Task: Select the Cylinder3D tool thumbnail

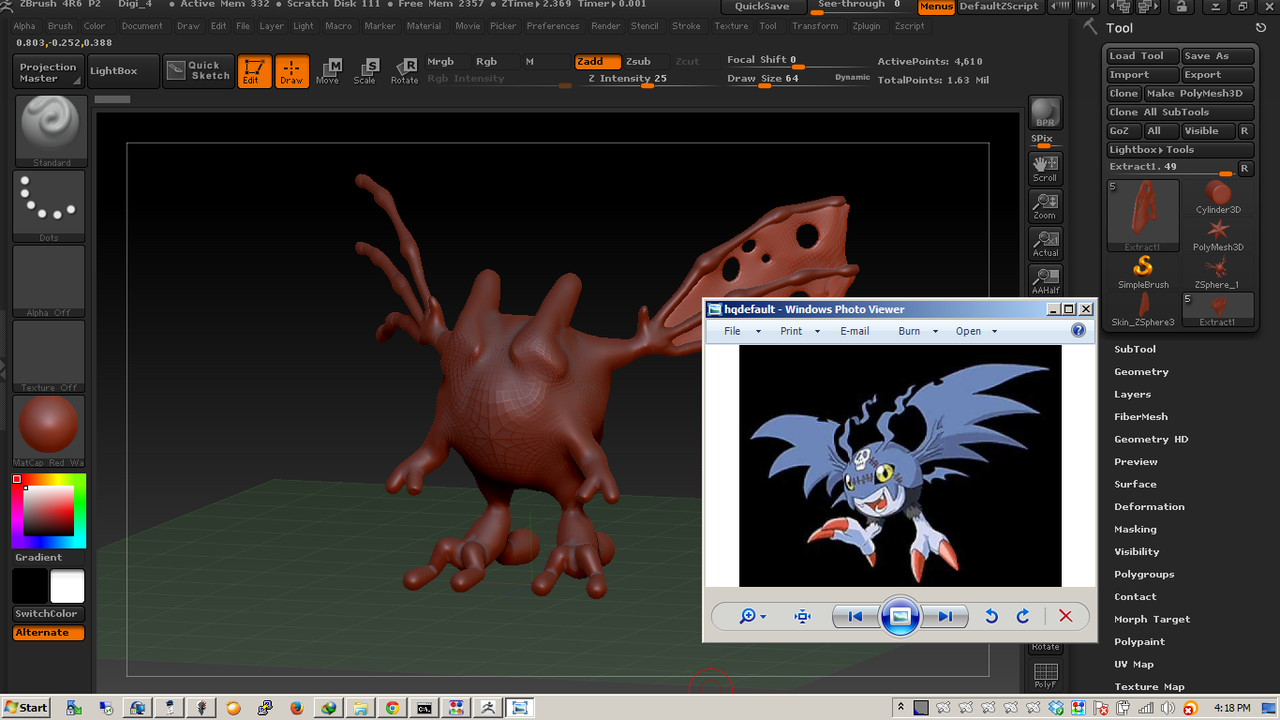Action: [1218, 198]
